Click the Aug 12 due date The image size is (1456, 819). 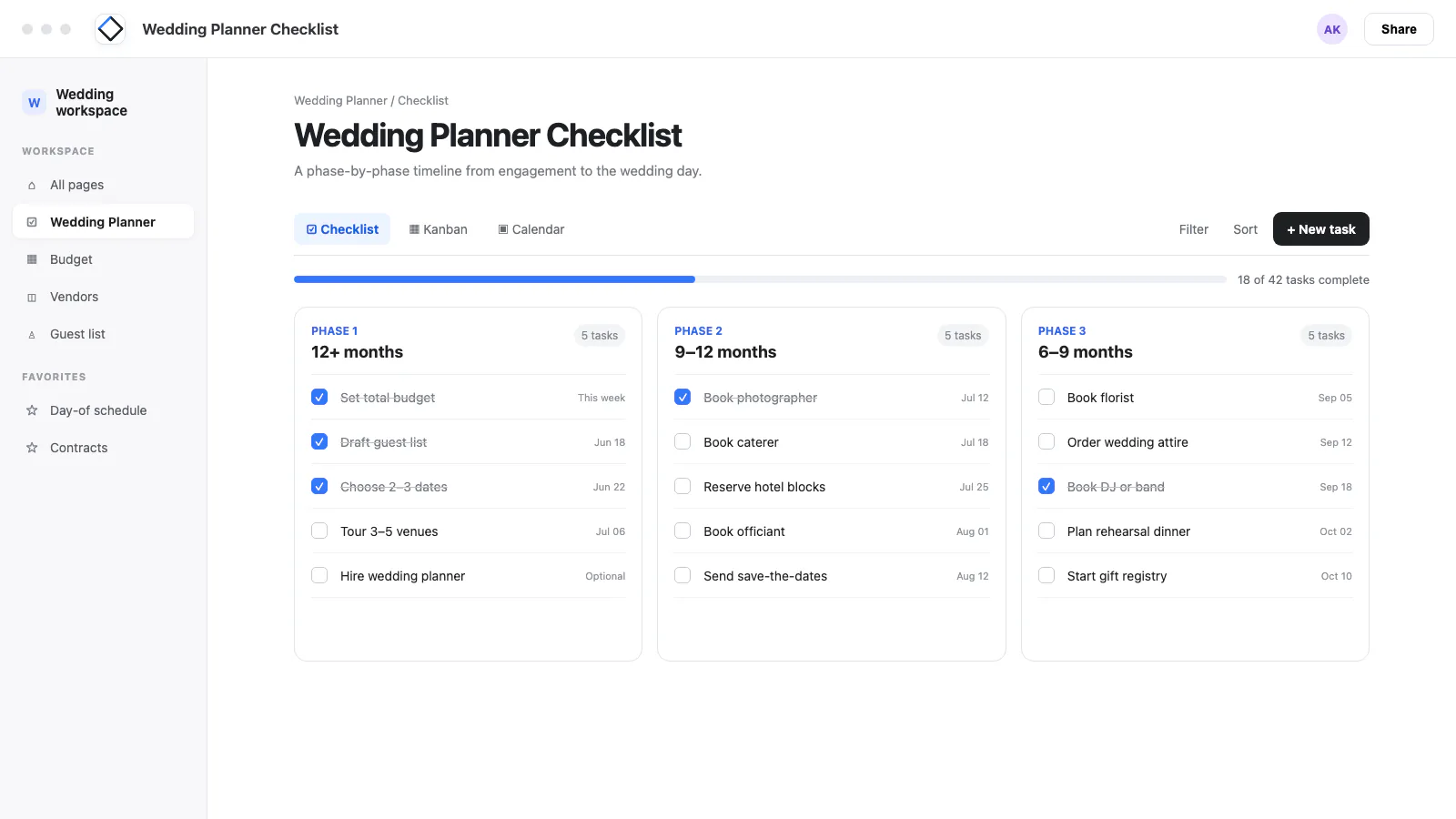(x=973, y=576)
